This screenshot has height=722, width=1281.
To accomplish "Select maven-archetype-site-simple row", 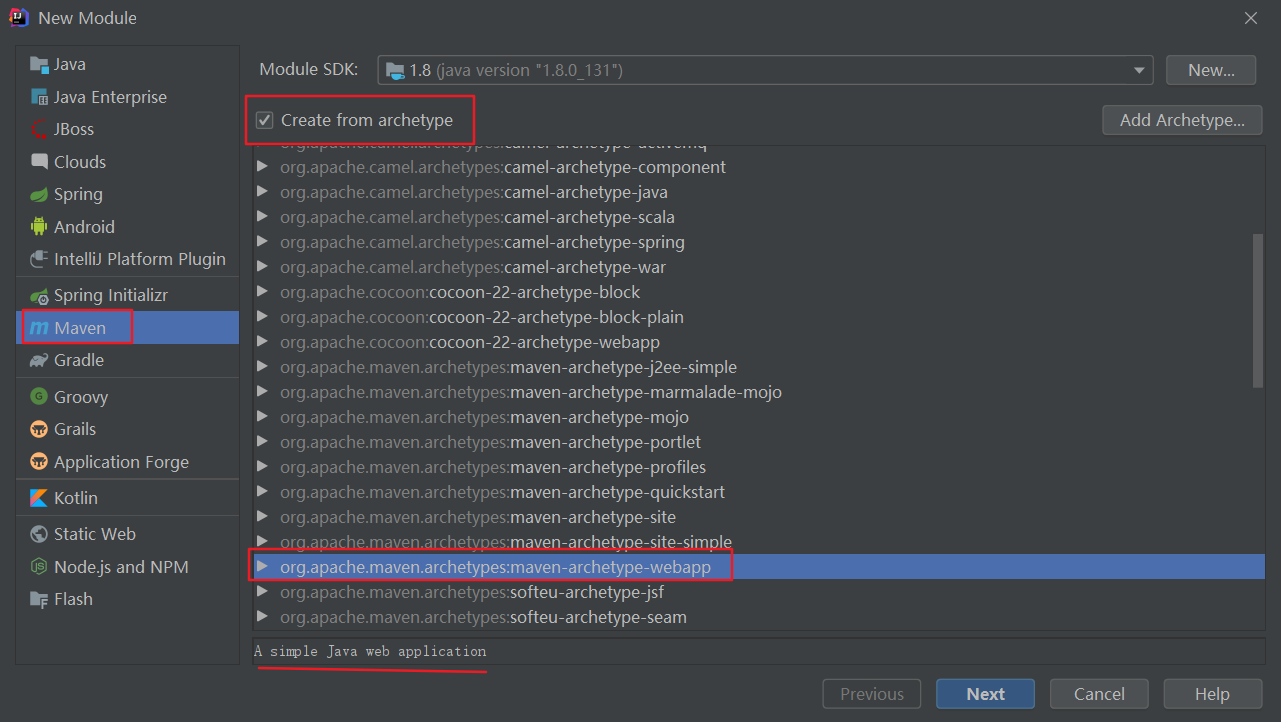I will pyautogui.click(x=759, y=542).
